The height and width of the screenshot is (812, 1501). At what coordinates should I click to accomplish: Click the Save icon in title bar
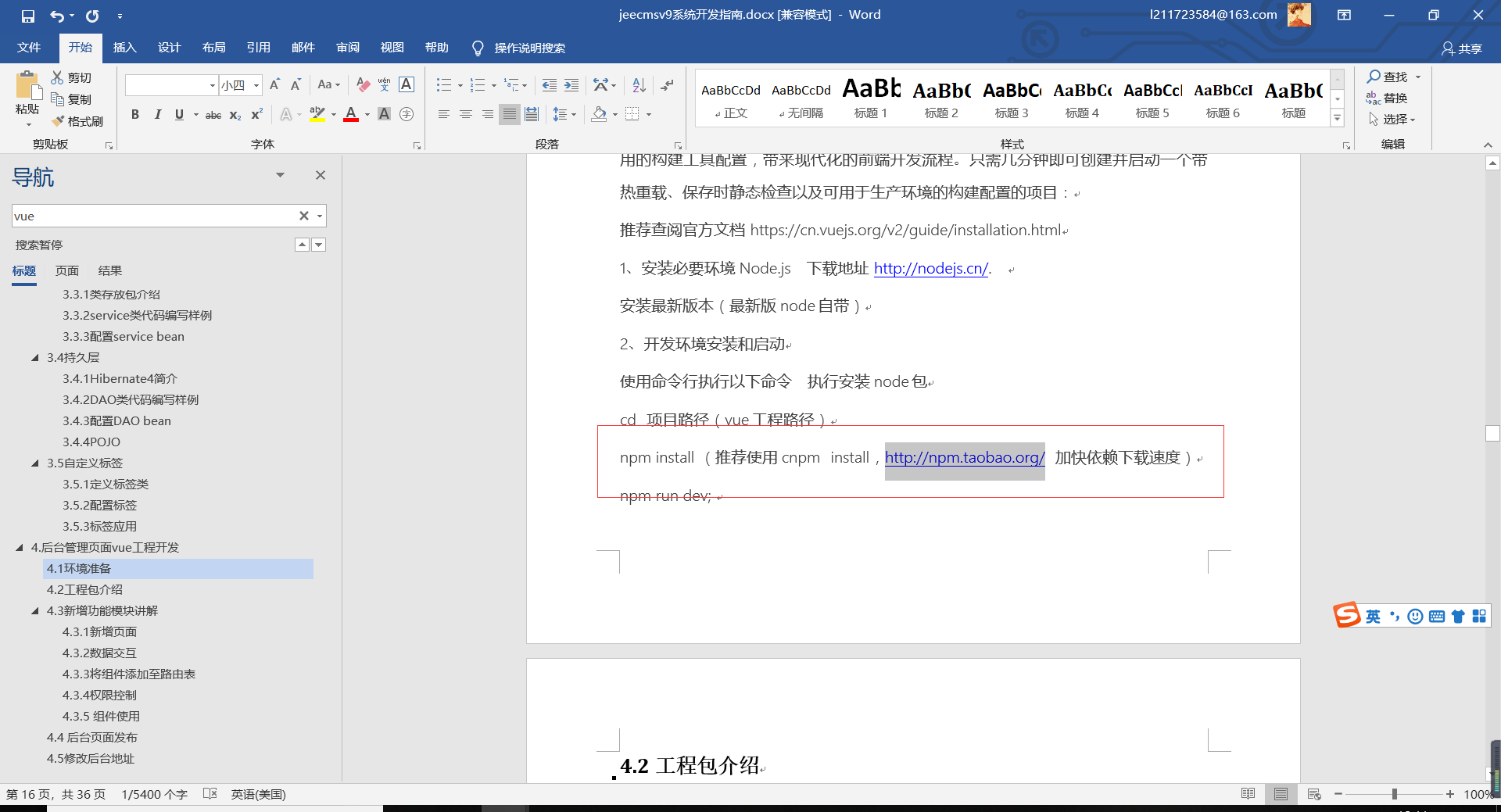(x=28, y=16)
